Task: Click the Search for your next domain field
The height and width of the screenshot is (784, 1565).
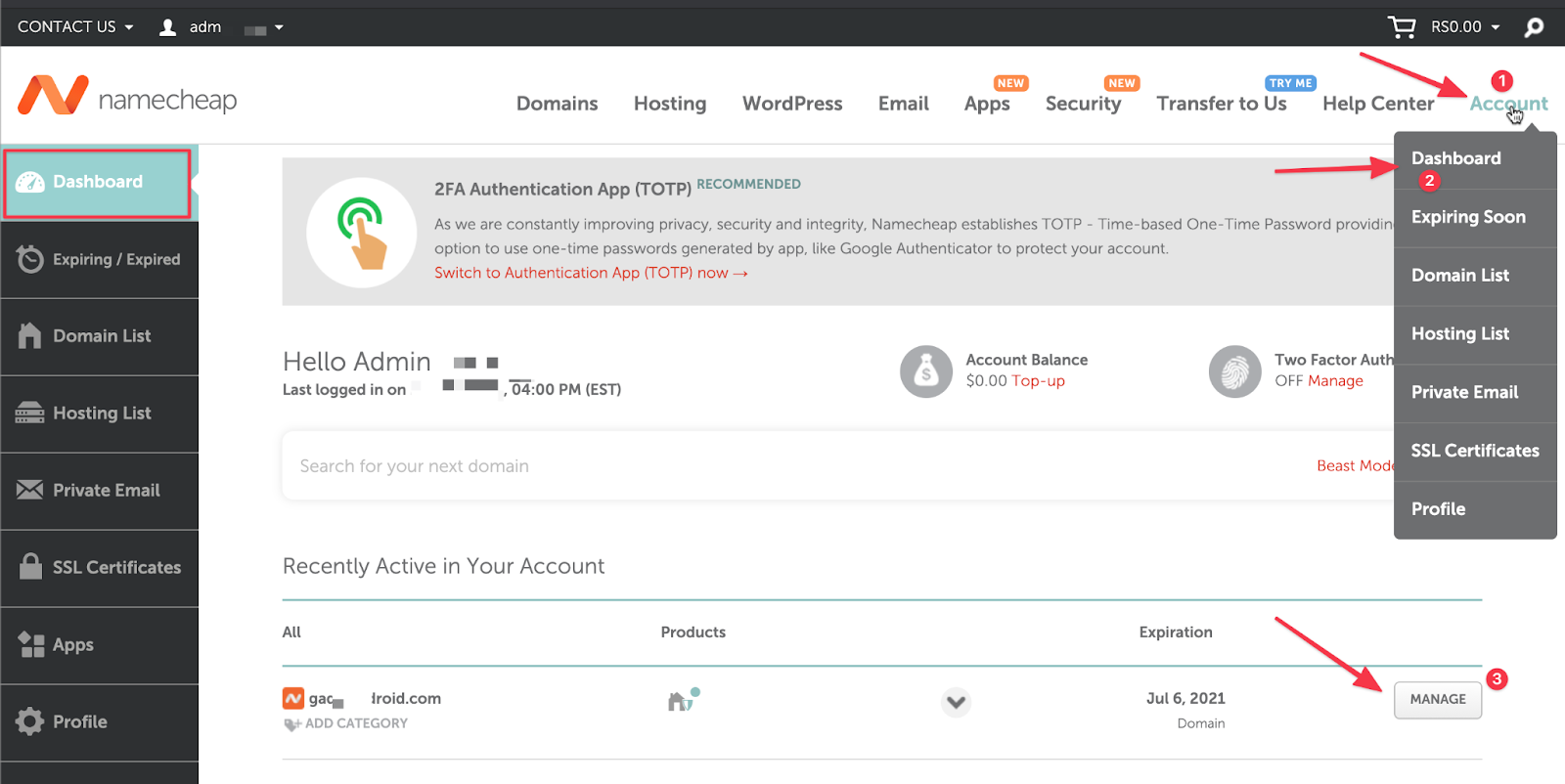Action: click(837, 466)
